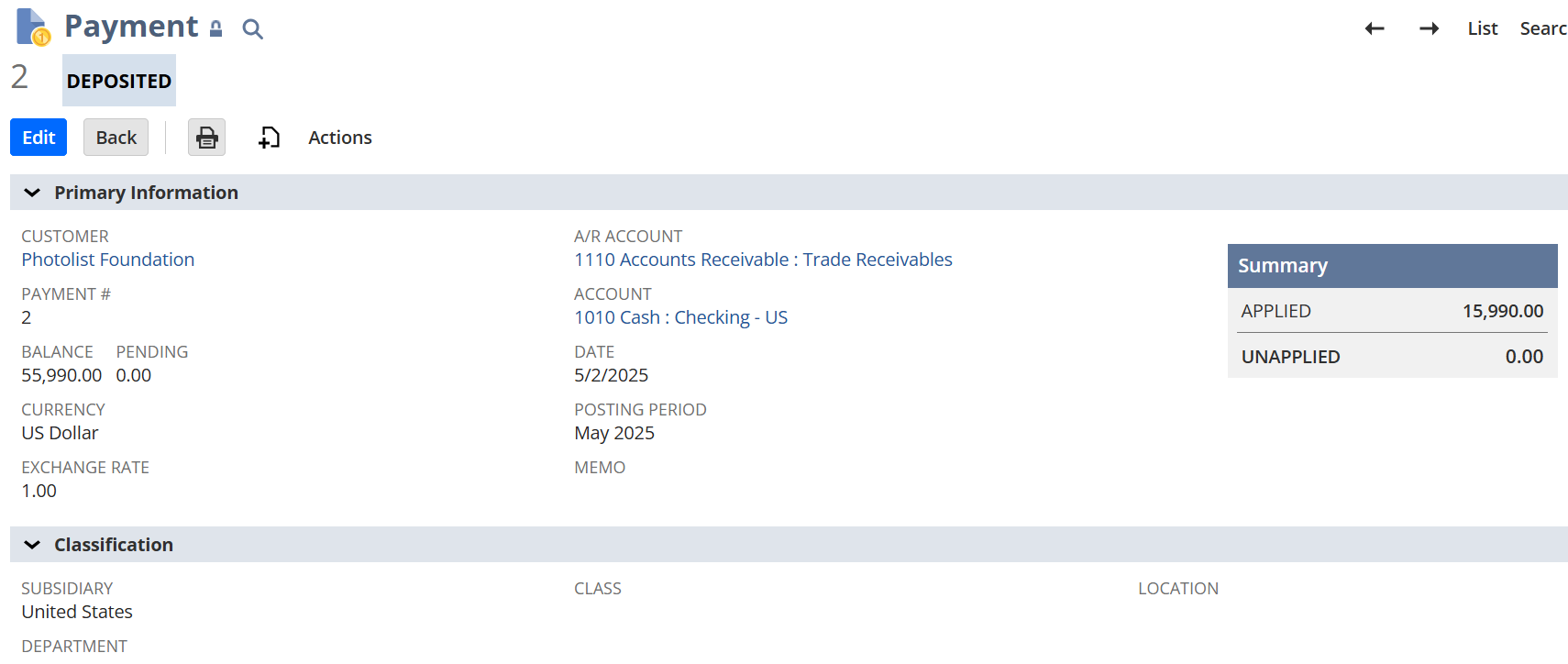Click the Payment record document icon

point(32,27)
